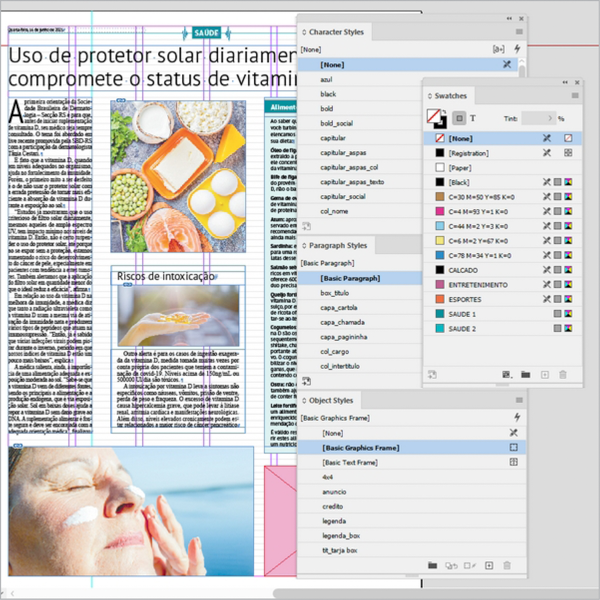Viewport: 600px width, 600px height.
Task: Click clear overrides icon in Object Styles footer
Action: (x=451, y=566)
